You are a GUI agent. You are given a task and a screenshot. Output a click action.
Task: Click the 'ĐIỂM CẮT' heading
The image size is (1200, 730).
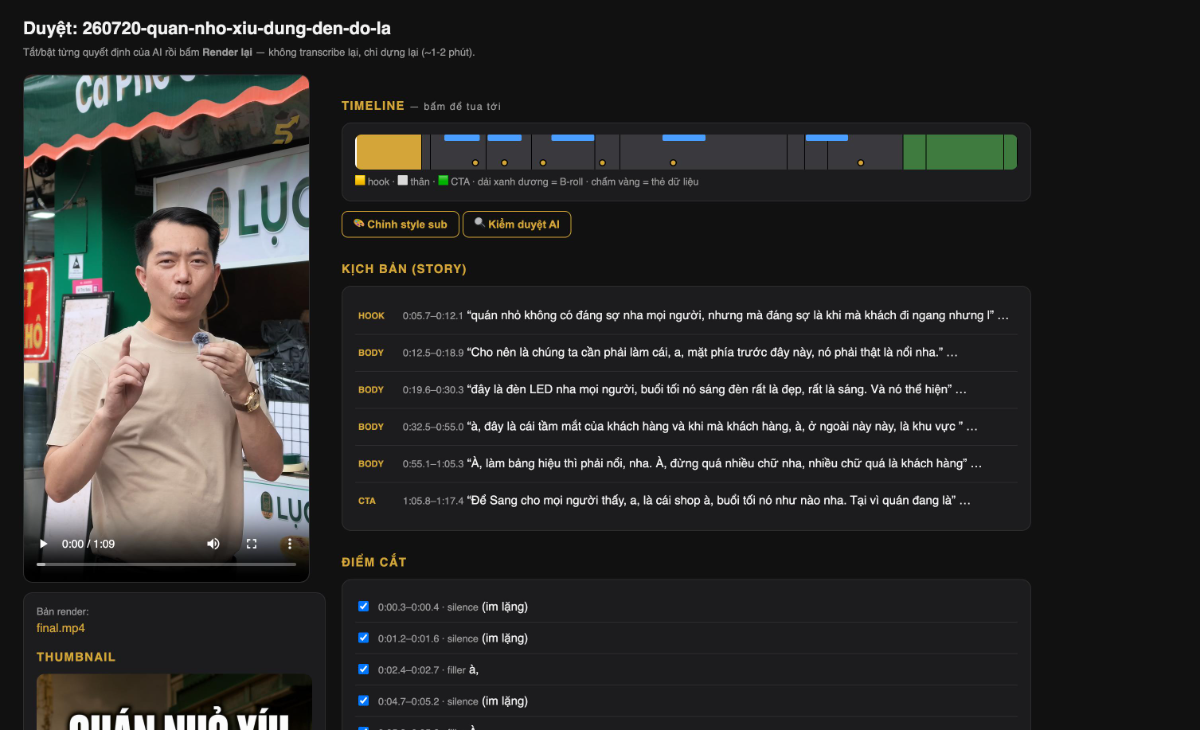[374, 562]
